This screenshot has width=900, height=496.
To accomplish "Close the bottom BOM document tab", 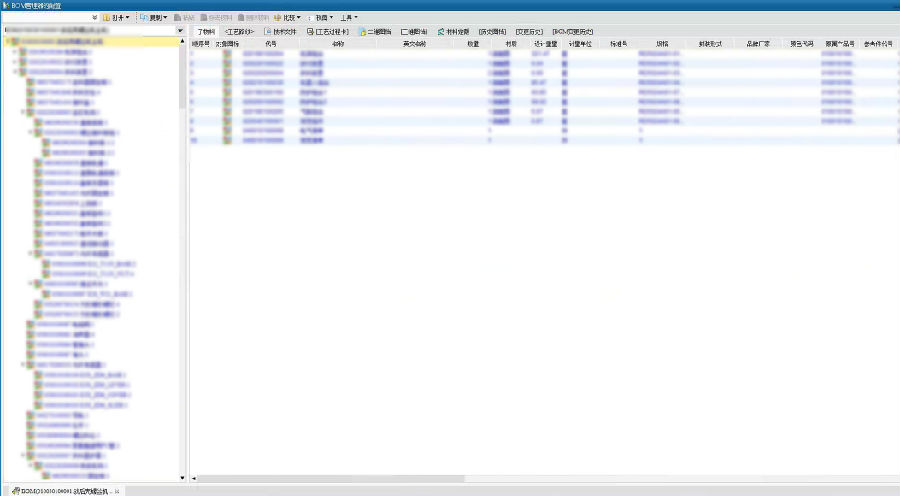I will tap(117, 491).
